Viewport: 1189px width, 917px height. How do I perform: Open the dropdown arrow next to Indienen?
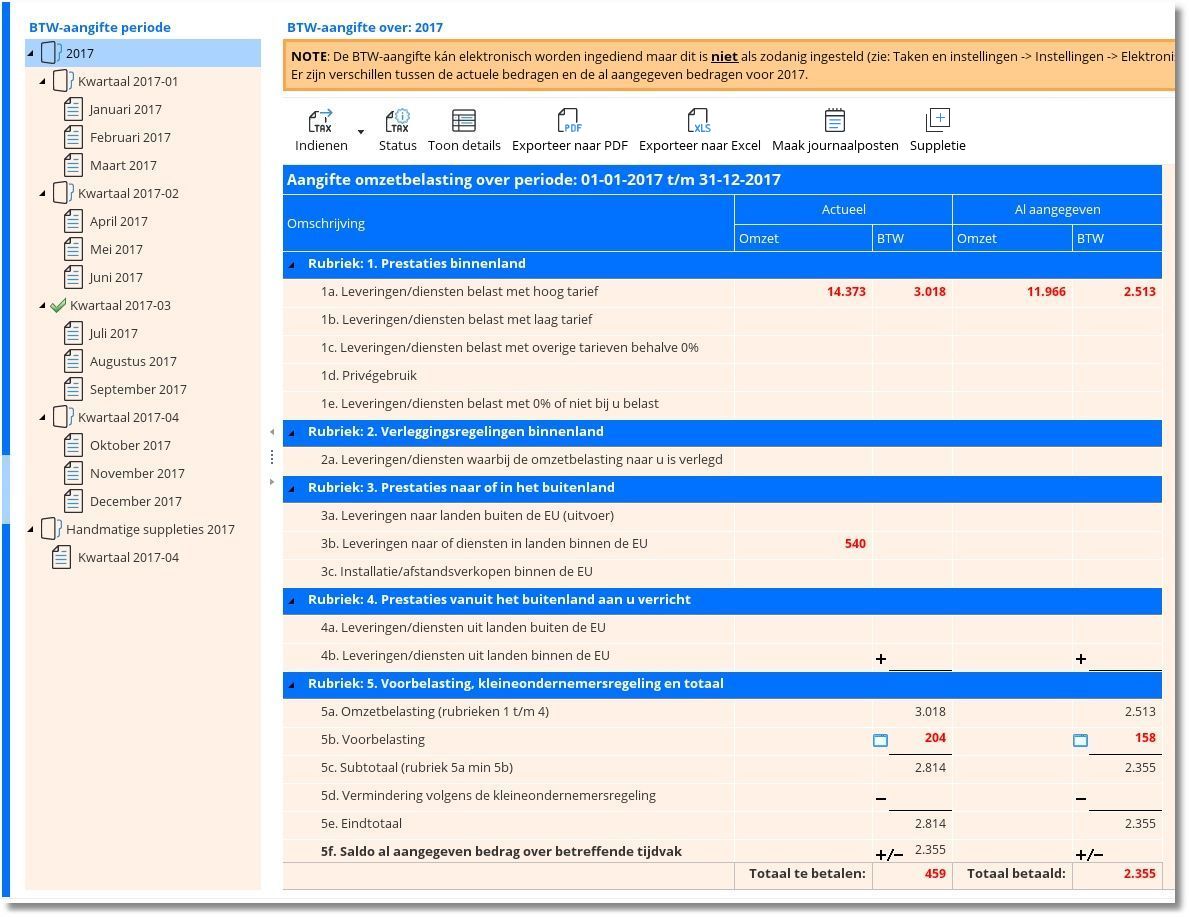point(361,132)
